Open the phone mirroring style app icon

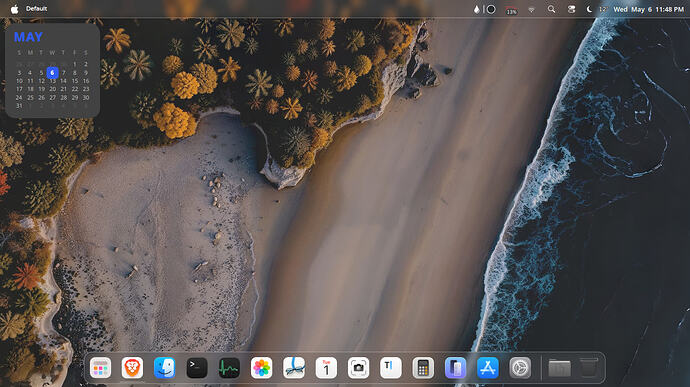(x=455, y=368)
